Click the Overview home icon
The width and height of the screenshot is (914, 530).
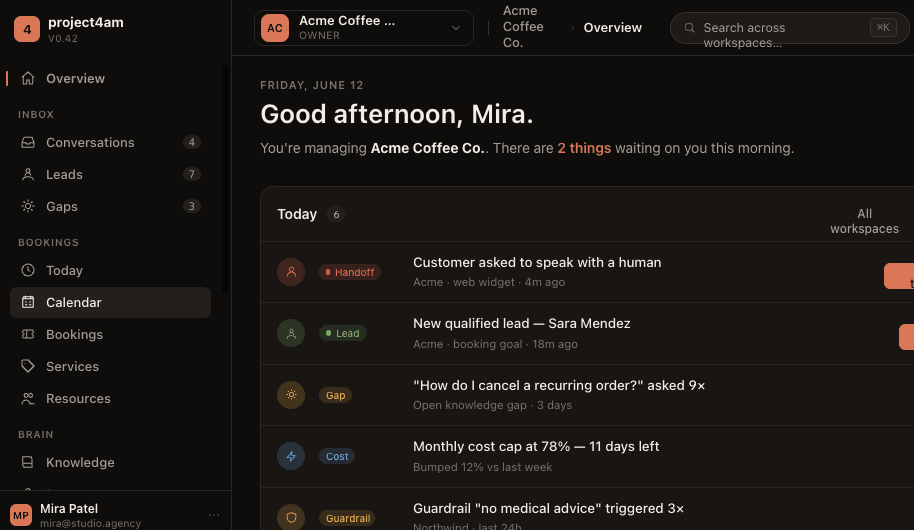coord(28,78)
